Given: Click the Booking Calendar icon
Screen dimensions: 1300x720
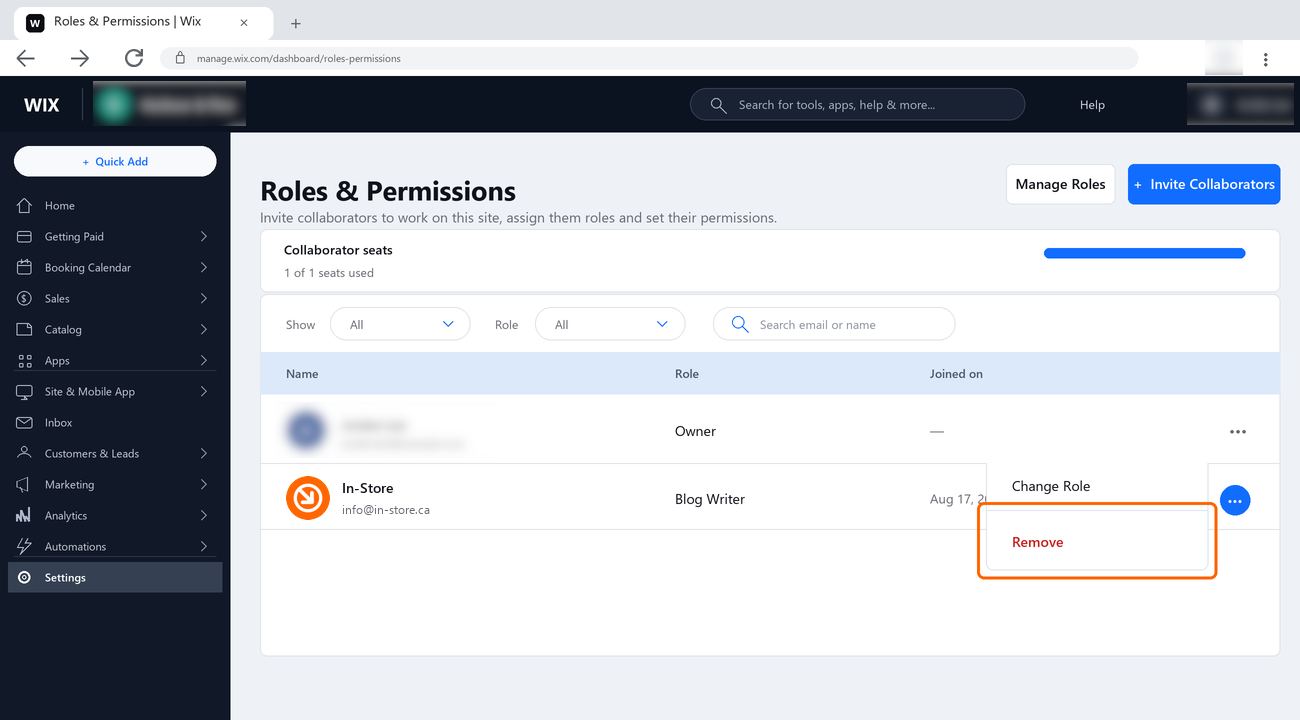Looking at the screenshot, I should tap(25, 268).
